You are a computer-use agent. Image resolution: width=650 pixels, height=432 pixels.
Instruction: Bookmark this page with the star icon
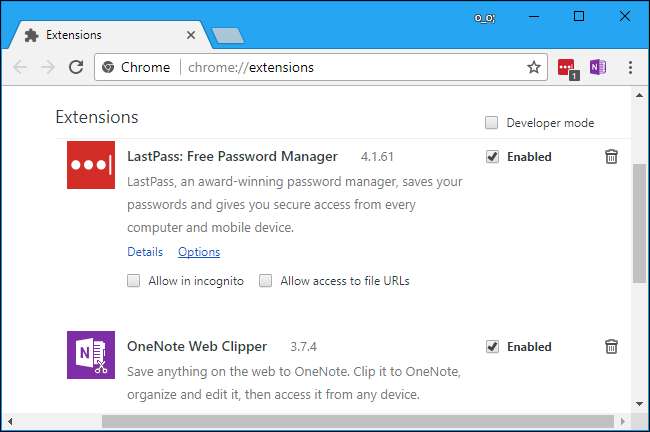click(534, 68)
